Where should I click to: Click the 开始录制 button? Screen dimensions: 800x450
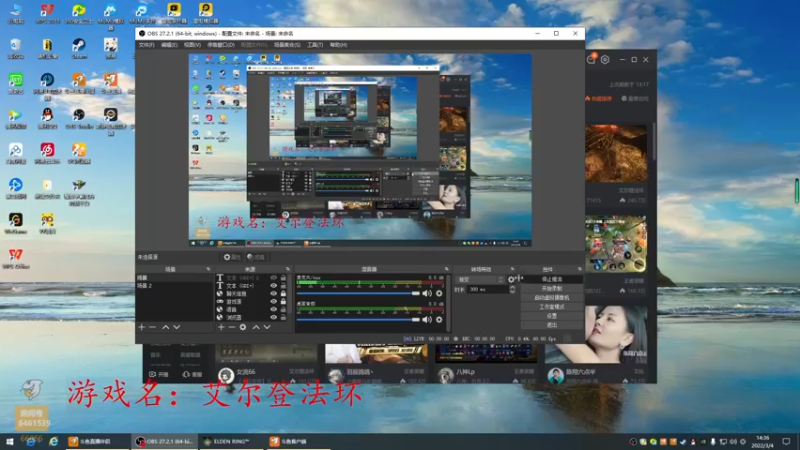click(552, 288)
